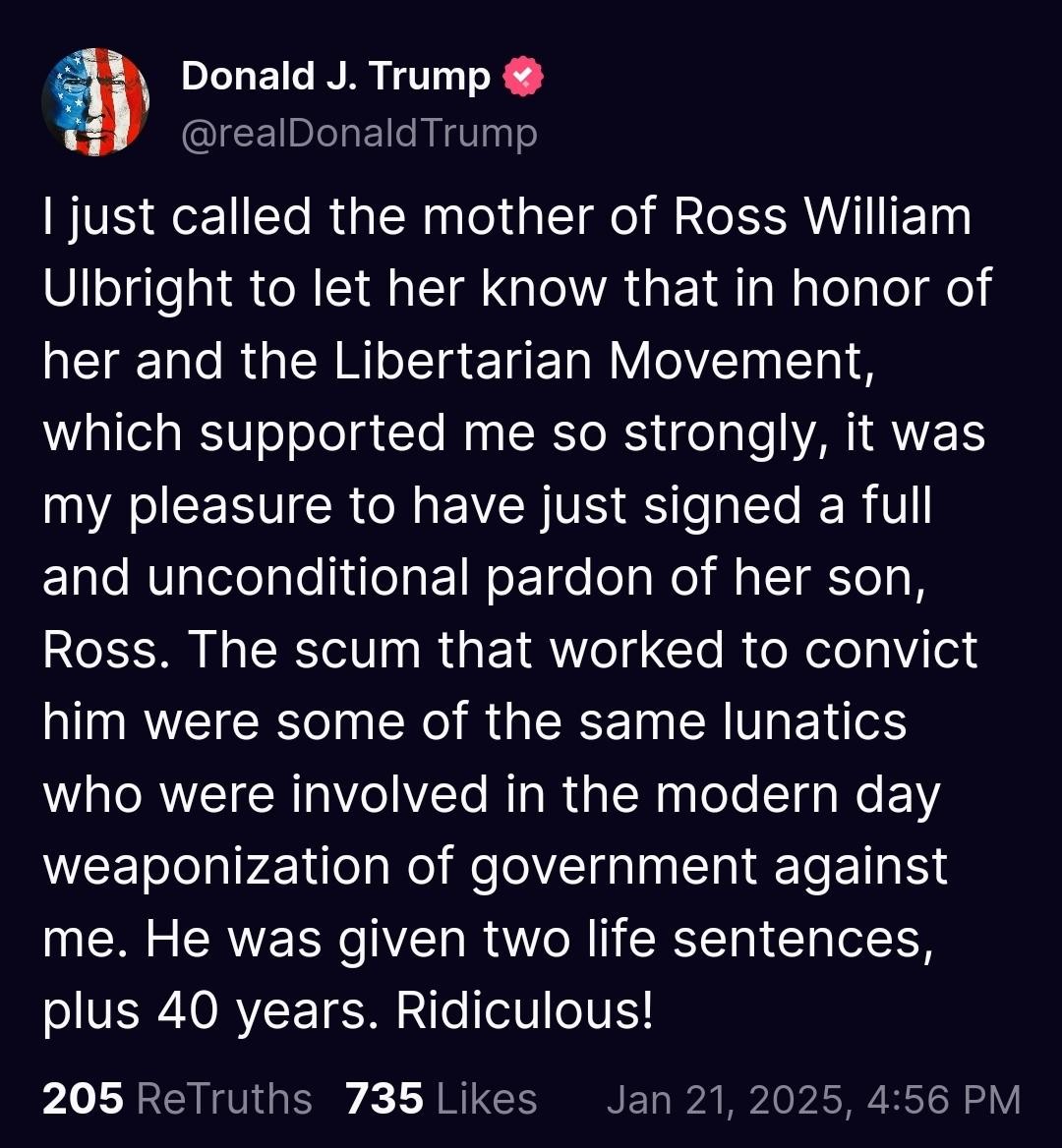The height and width of the screenshot is (1148, 1062).
Task: Visit the @realDonaldTrump handle link
Action: pos(360,134)
